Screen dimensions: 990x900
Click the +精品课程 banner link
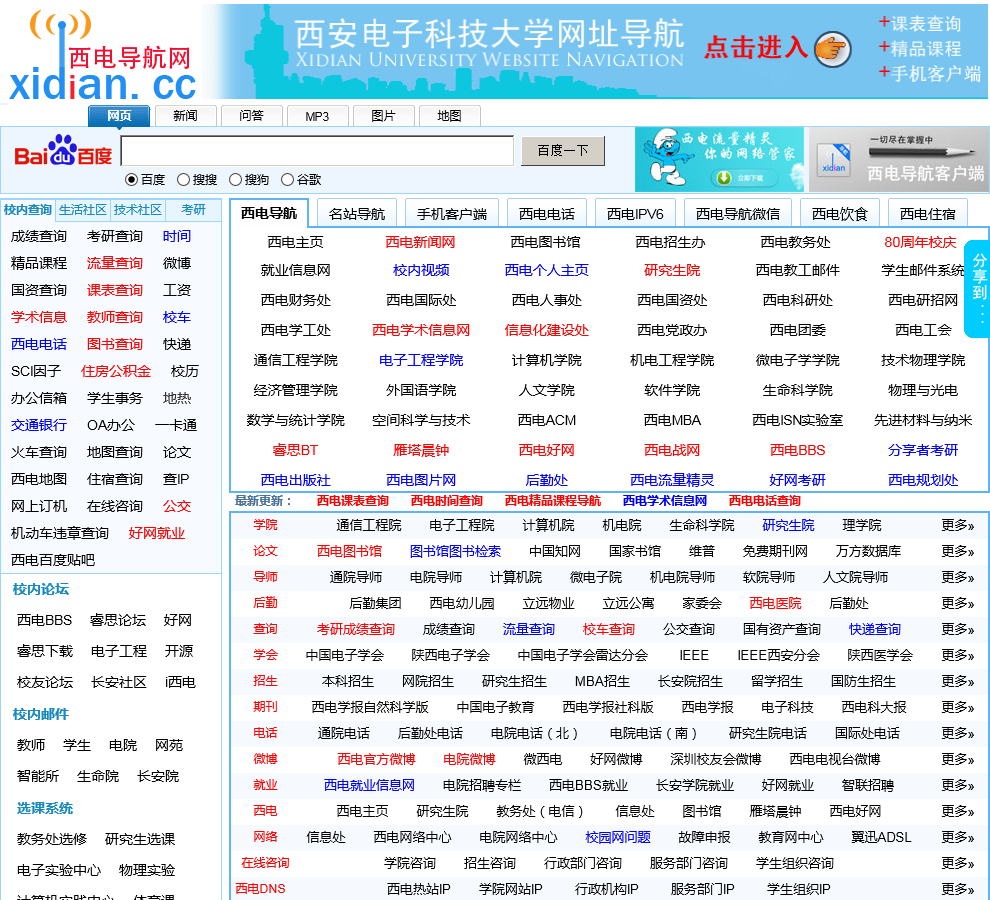[x=920, y=49]
